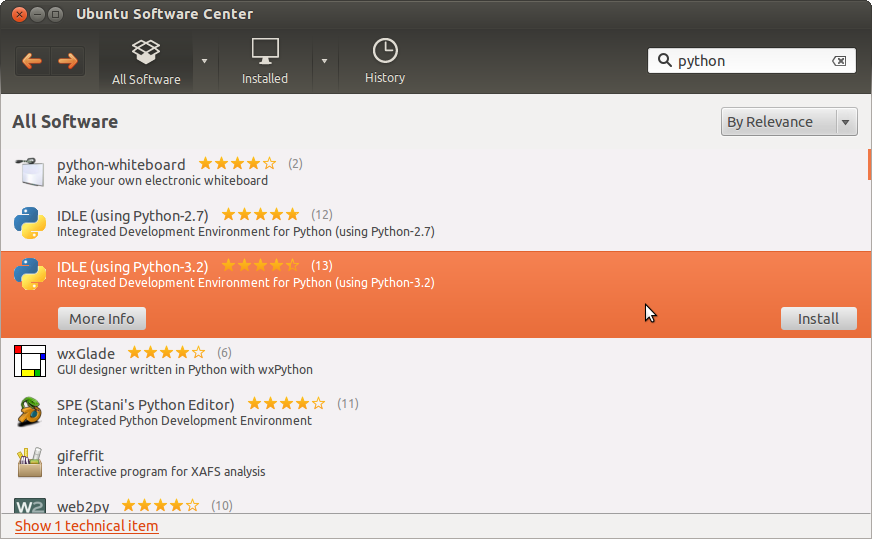
Task: Close the Ubuntu Software Center window
Action: tap(19, 14)
